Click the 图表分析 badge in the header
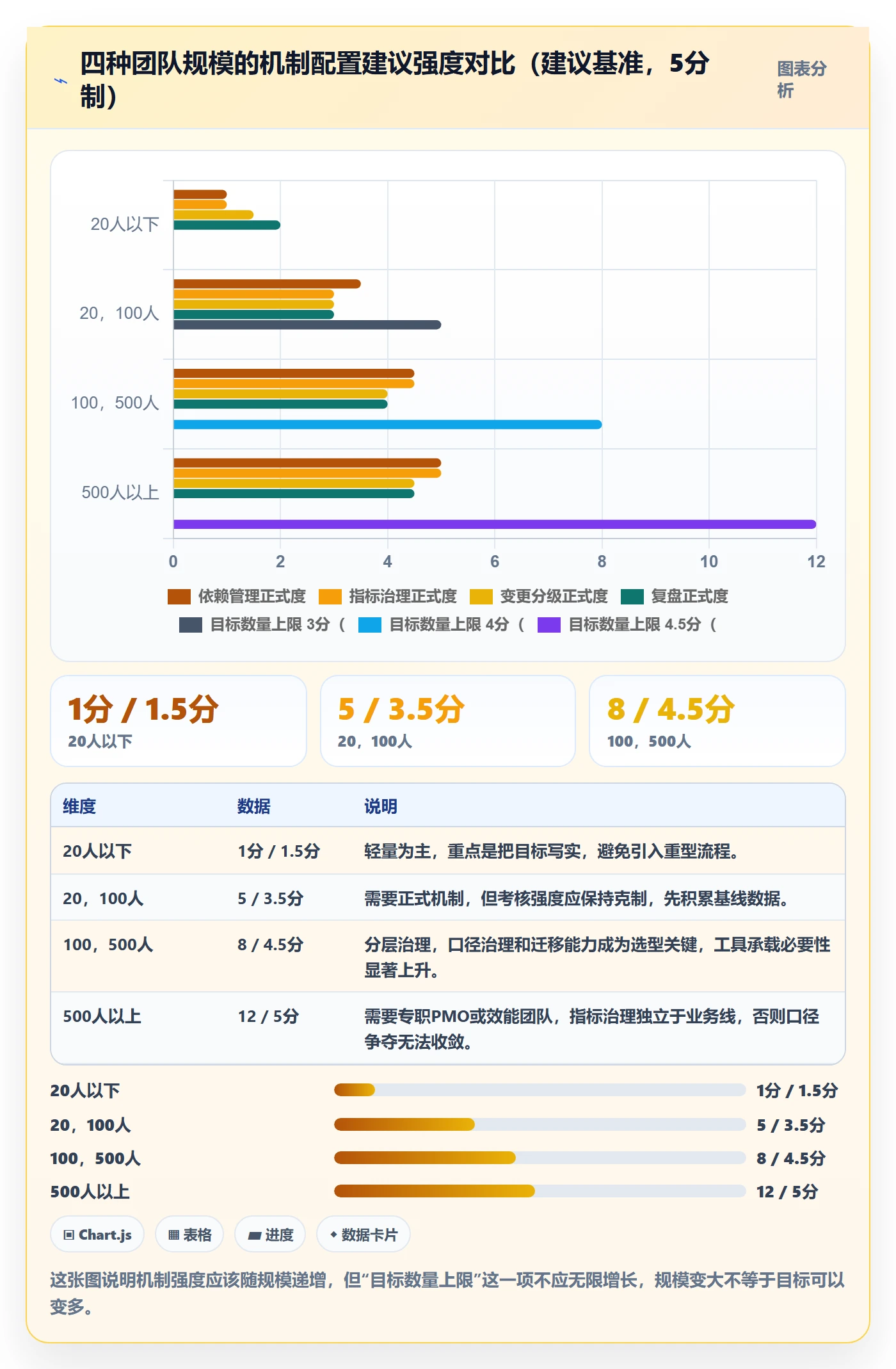Image resolution: width=896 pixels, height=1369 pixels. coord(802,79)
